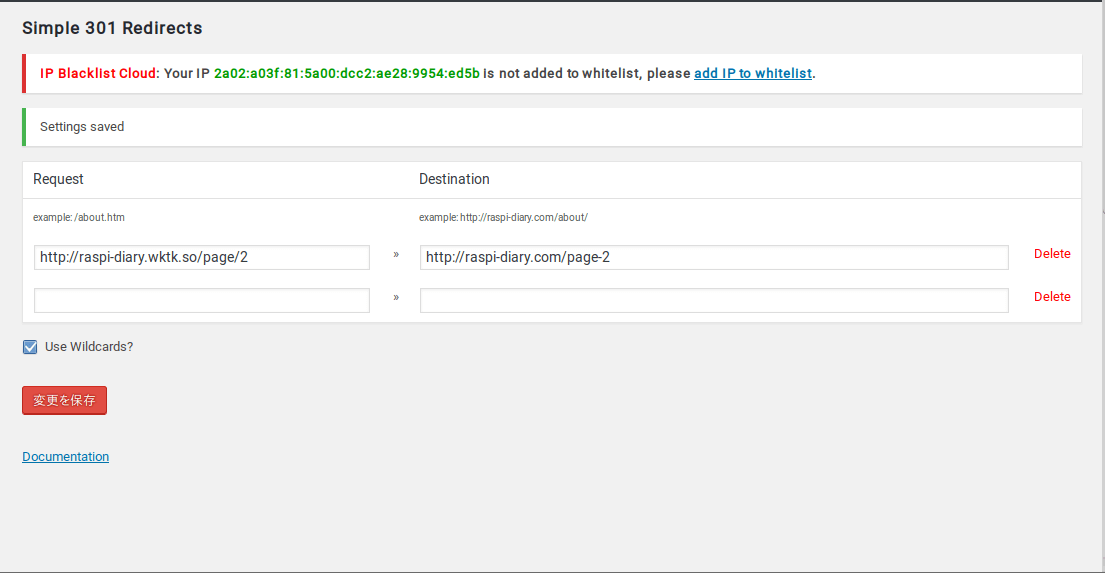1105x573 pixels.
Task: Click the Simple 301 Redirects page heading
Action: [112, 27]
